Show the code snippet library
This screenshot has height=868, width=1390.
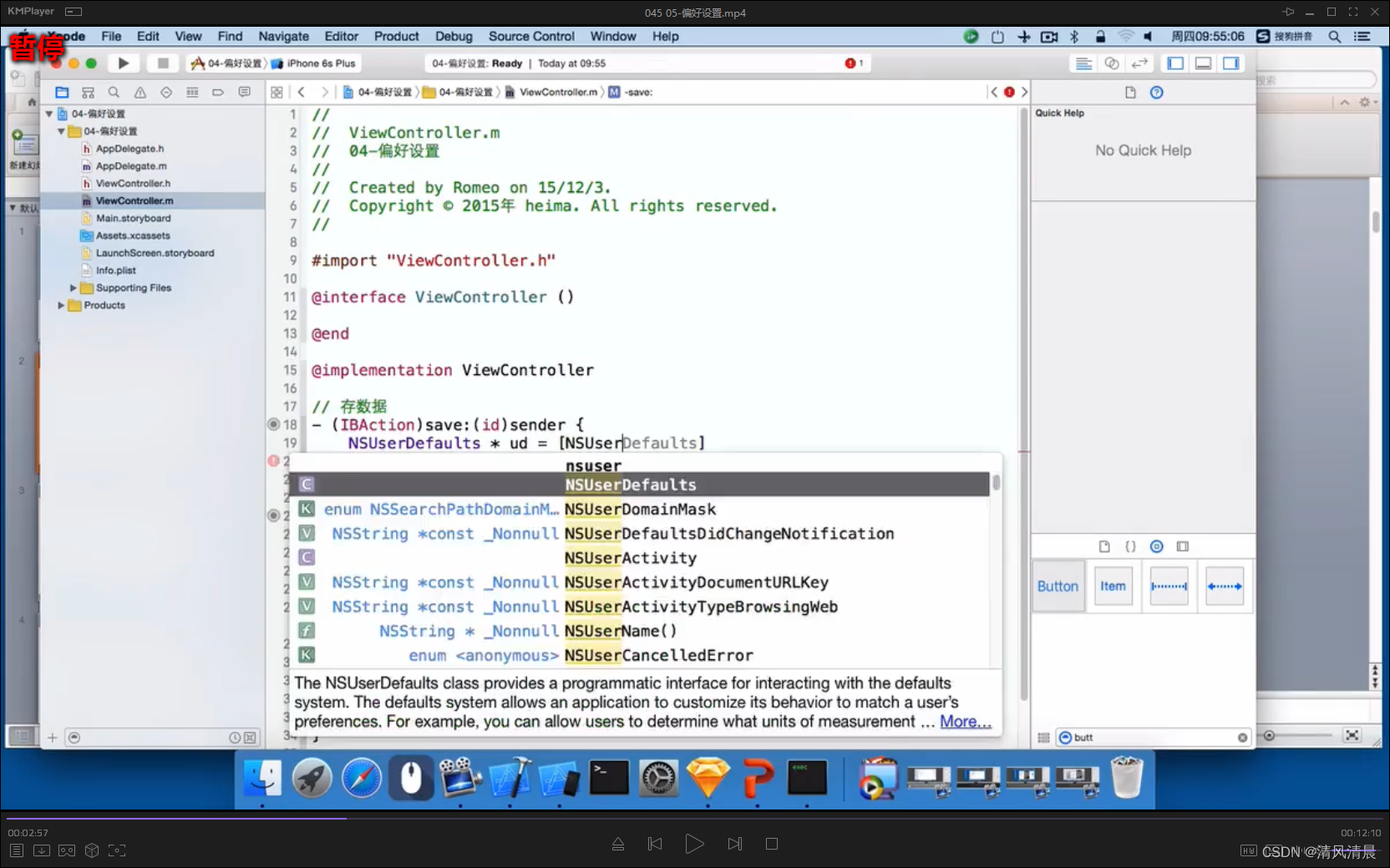pyautogui.click(x=1130, y=546)
